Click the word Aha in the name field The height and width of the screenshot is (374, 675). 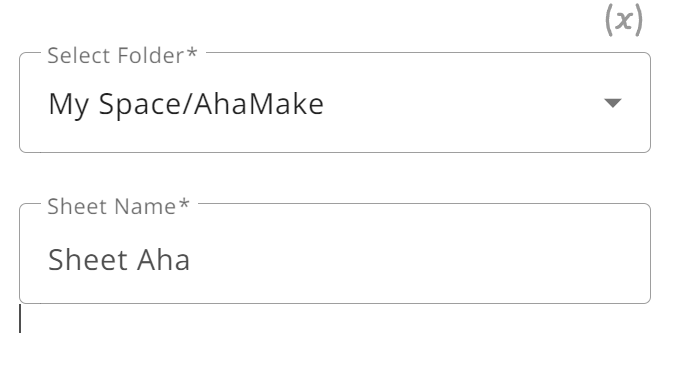(x=164, y=260)
